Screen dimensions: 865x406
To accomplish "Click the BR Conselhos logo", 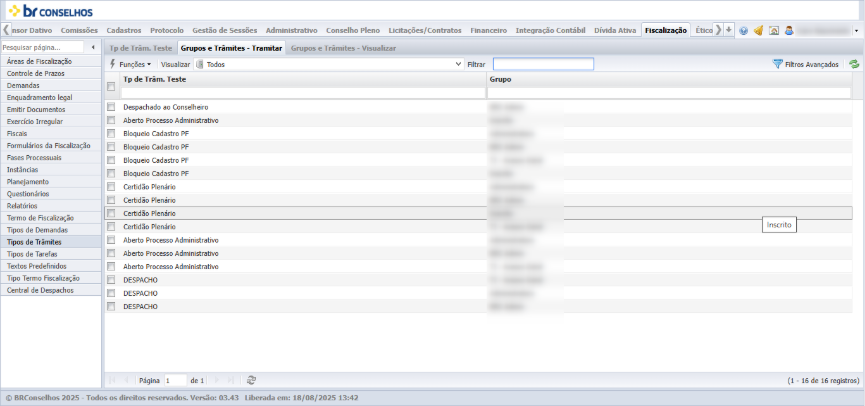I will pos(51,11).
